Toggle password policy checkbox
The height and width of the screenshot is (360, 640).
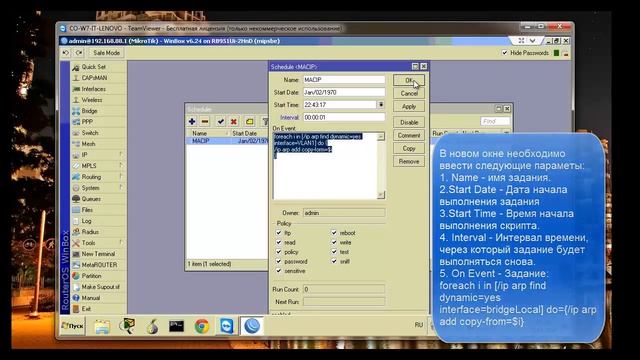pyautogui.click(x=279, y=261)
